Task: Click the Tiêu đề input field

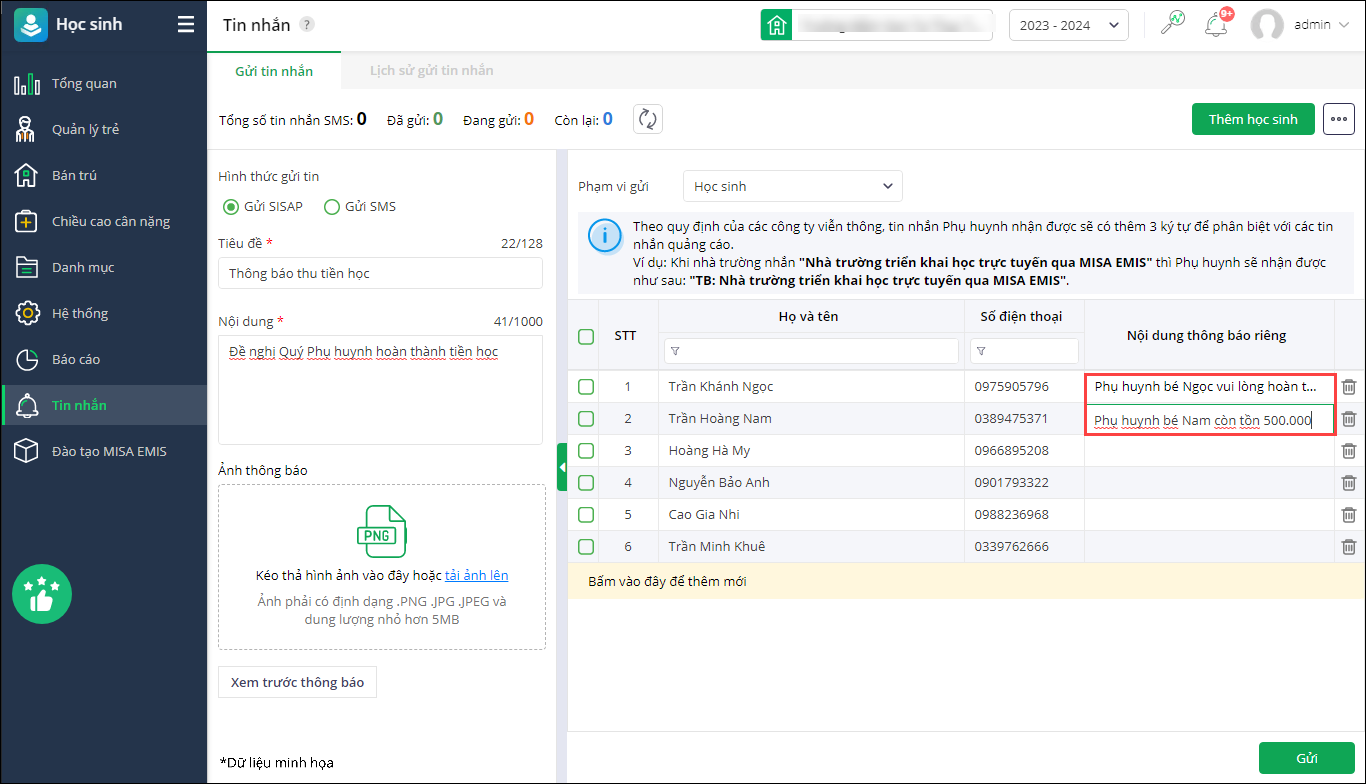Action: (380, 273)
